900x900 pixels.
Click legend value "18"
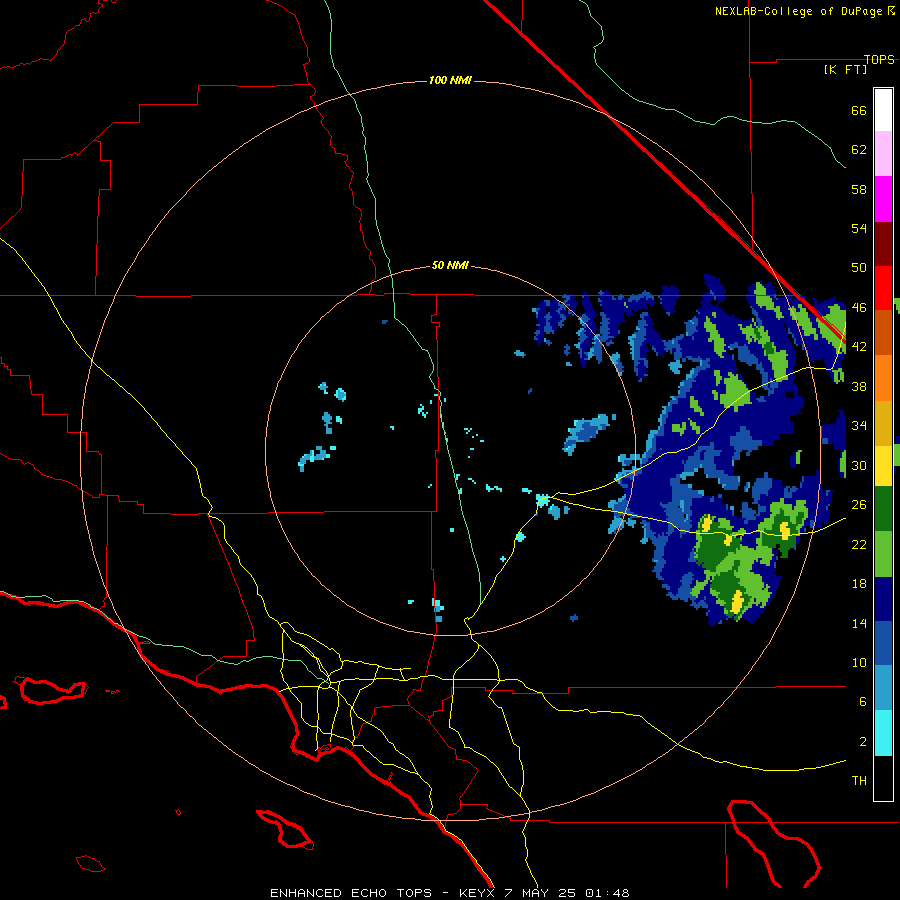pyautogui.click(x=859, y=584)
